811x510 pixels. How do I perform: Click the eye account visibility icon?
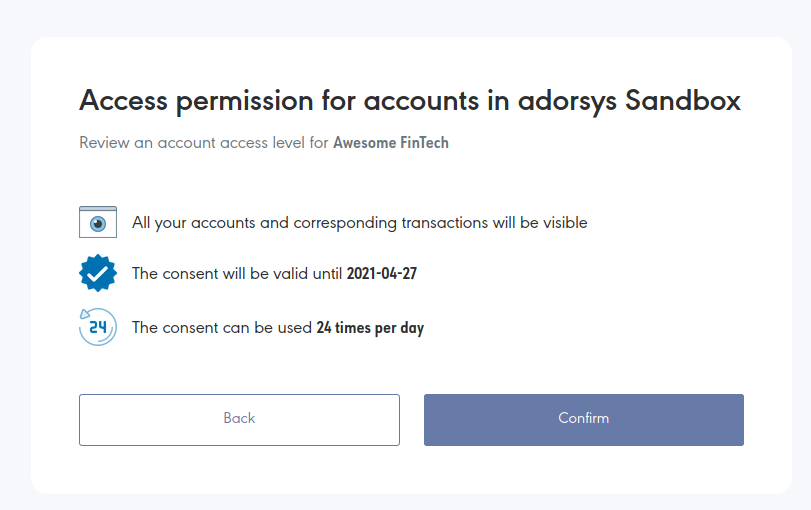click(98, 222)
